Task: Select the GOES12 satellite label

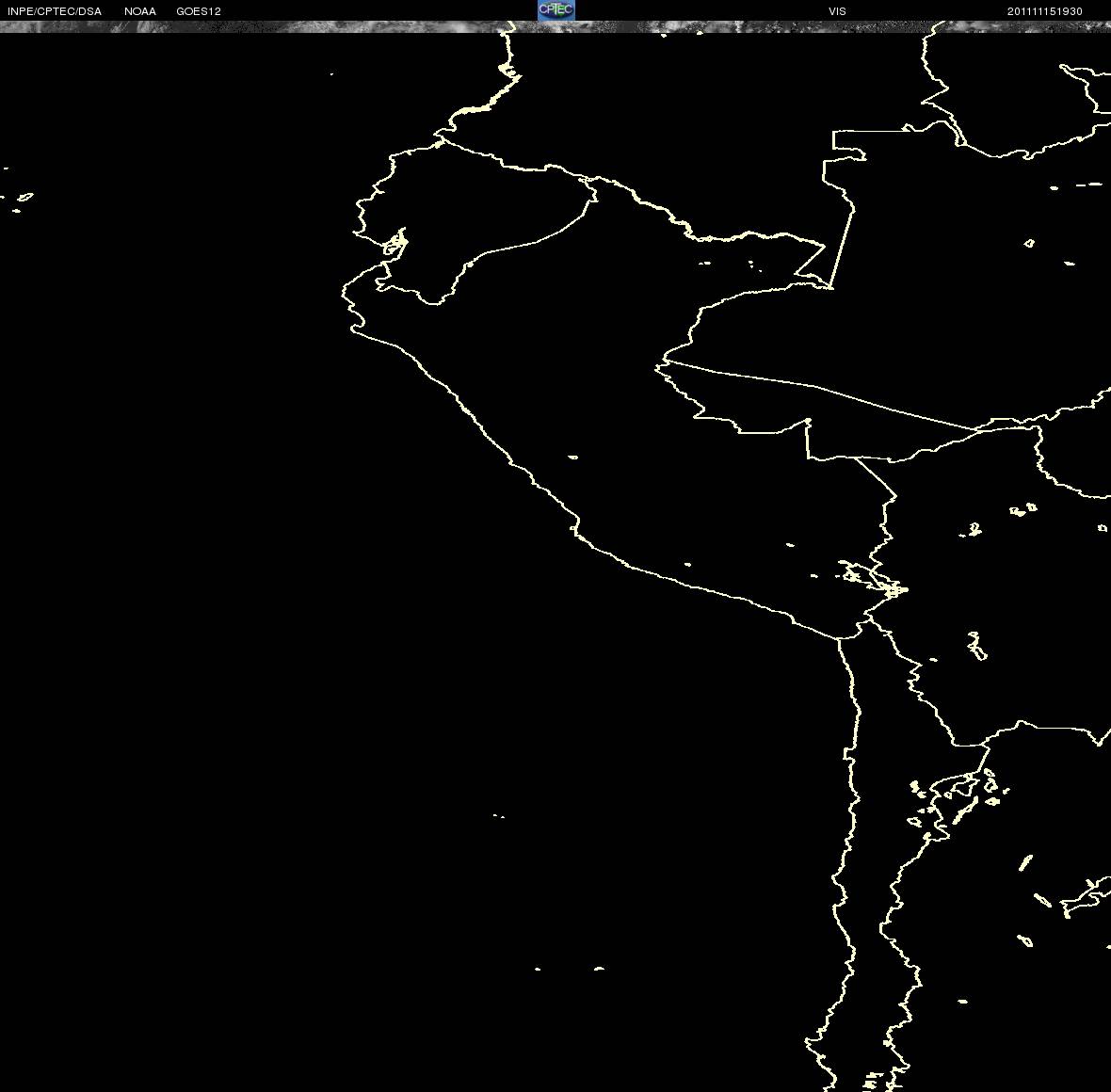Action: click(x=199, y=11)
